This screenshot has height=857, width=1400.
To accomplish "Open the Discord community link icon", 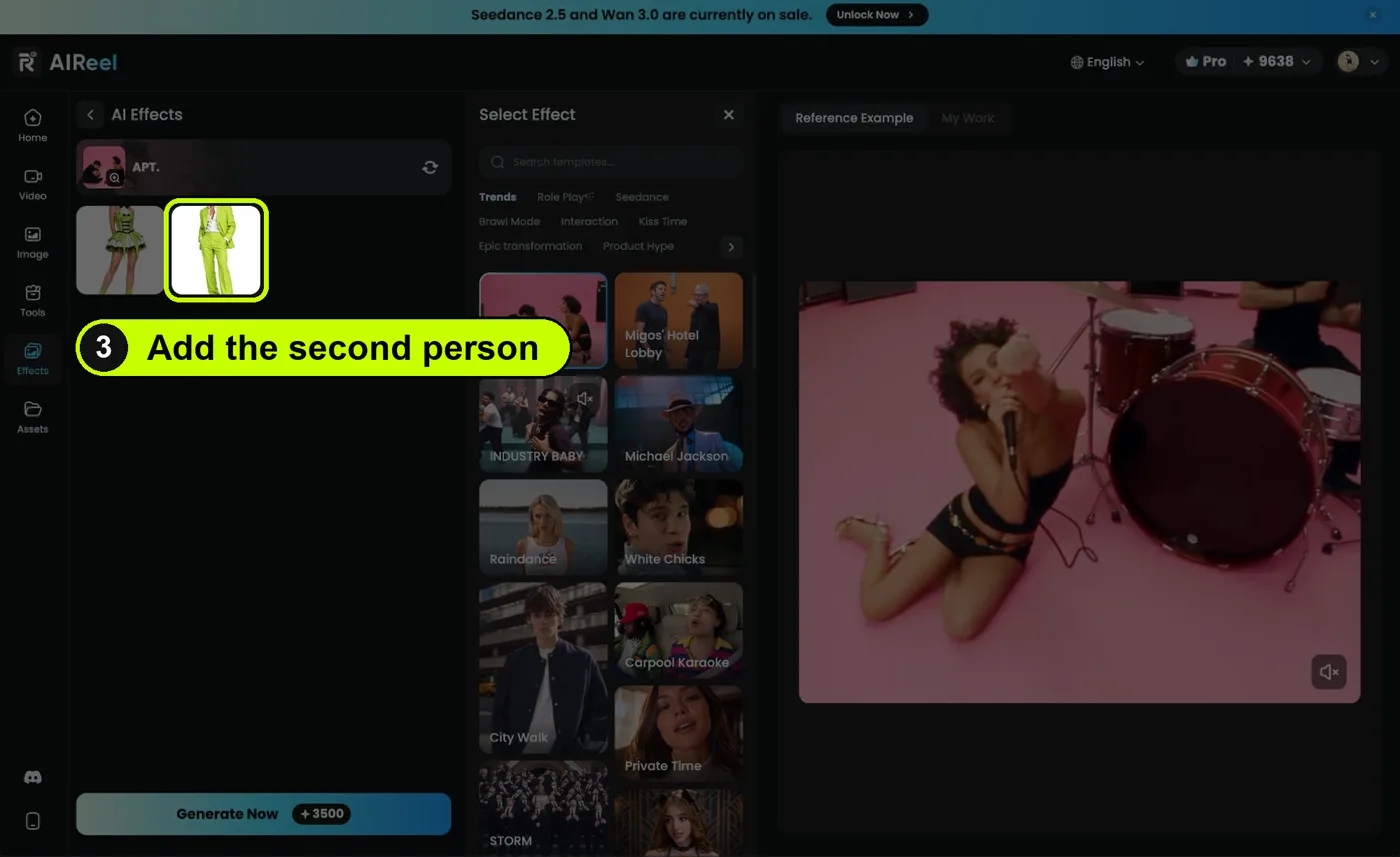I will coord(32,777).
